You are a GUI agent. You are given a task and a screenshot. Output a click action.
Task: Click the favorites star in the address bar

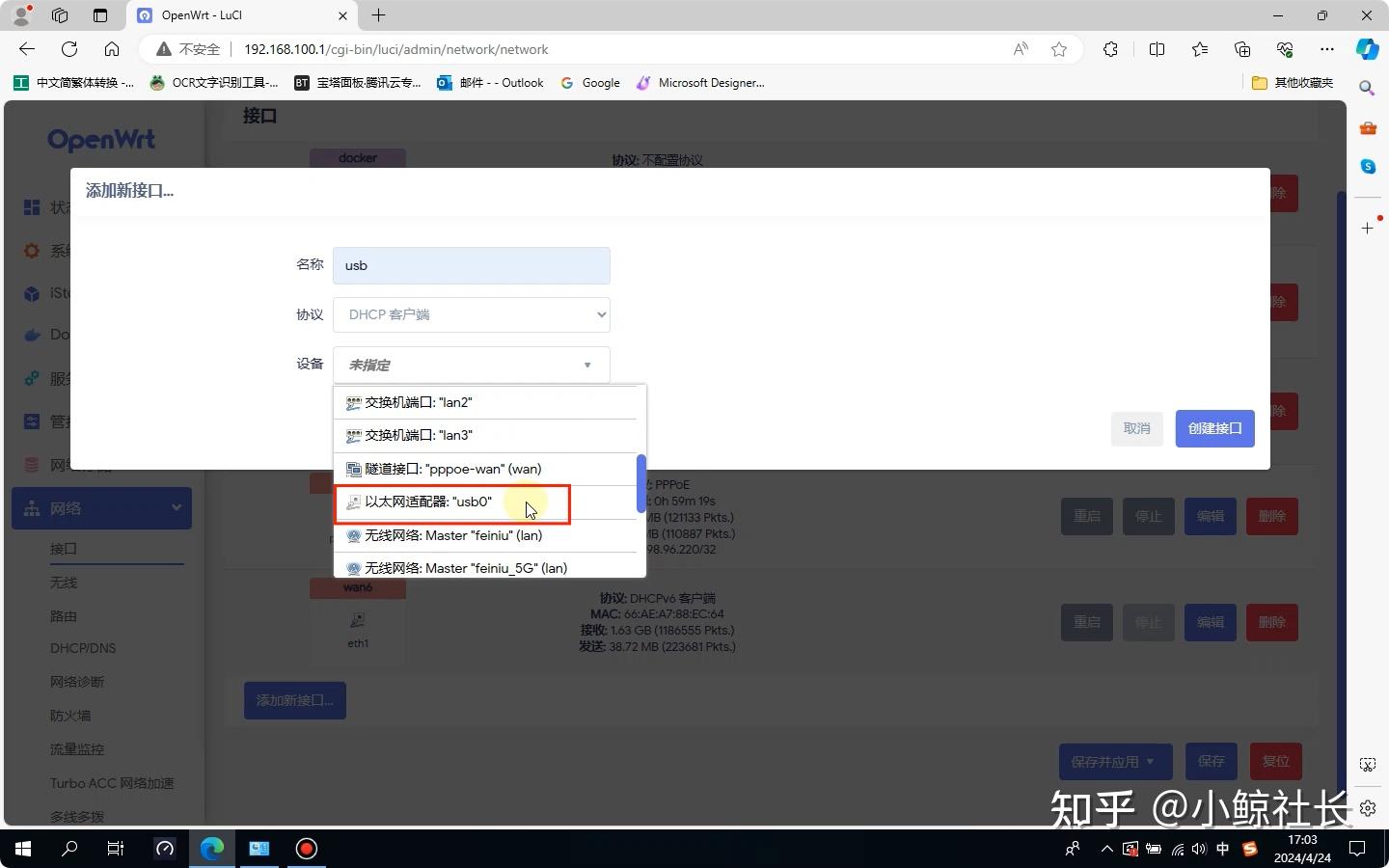click(x=1057, y=49)
